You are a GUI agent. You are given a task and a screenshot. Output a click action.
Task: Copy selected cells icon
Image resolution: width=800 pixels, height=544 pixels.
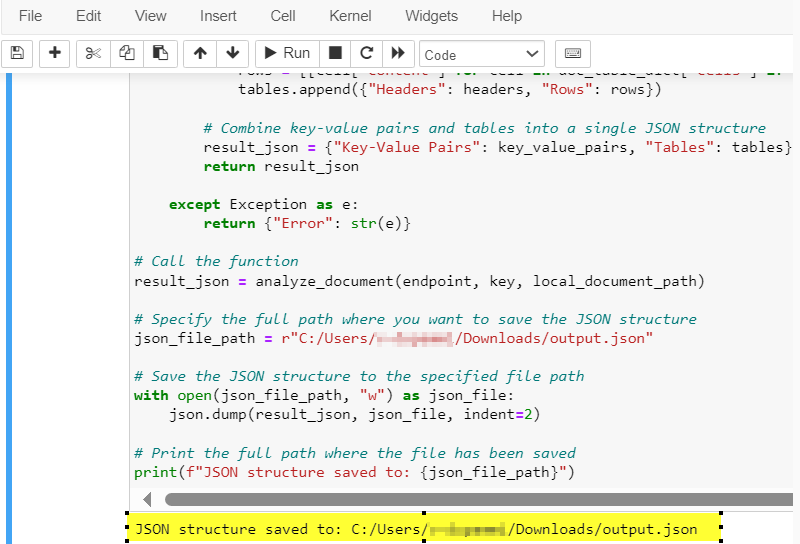(127, 54)
